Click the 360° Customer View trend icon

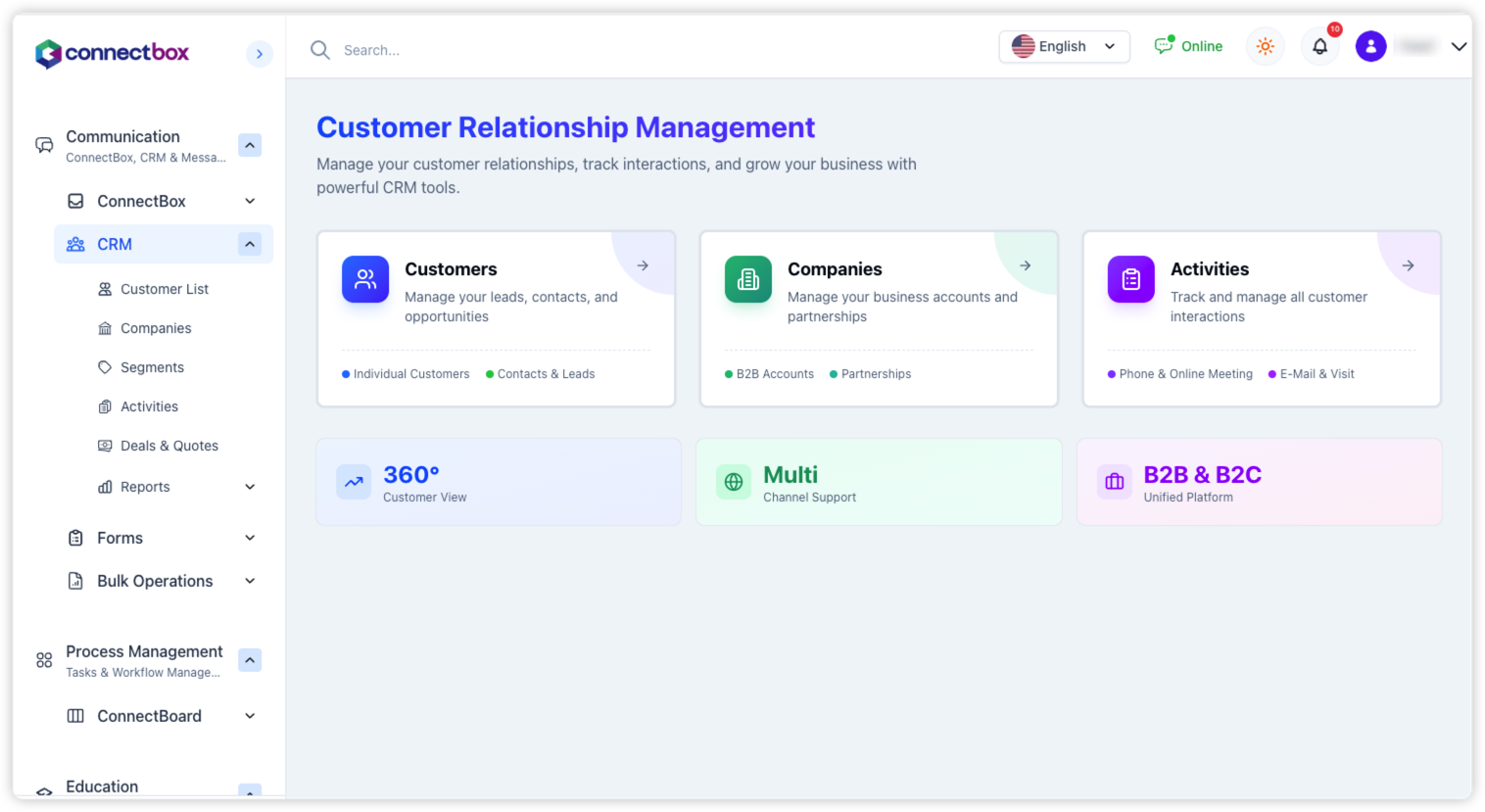tap(354, 482)
